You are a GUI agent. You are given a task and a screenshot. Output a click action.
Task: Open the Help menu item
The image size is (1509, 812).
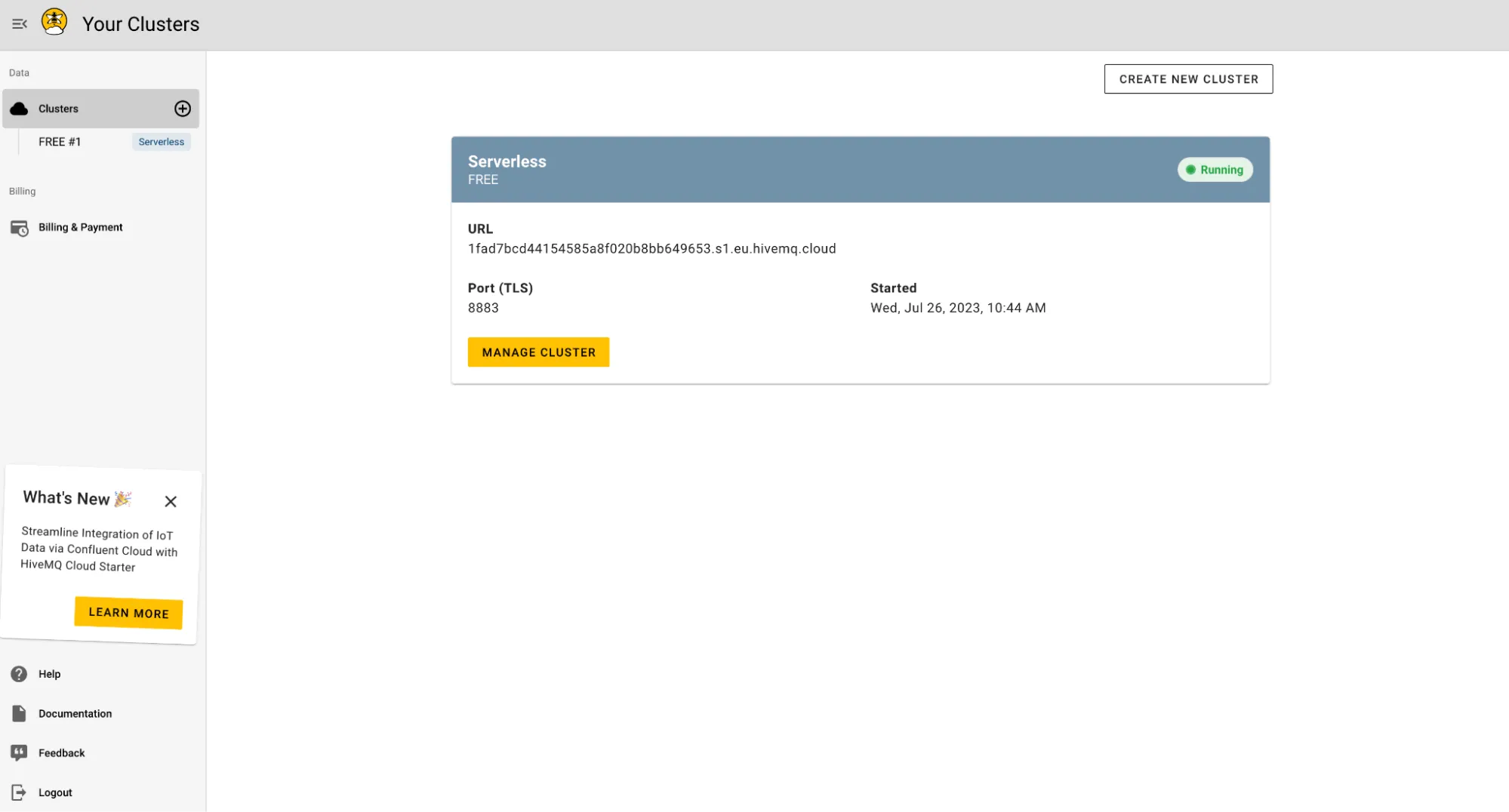pos(49,674)
